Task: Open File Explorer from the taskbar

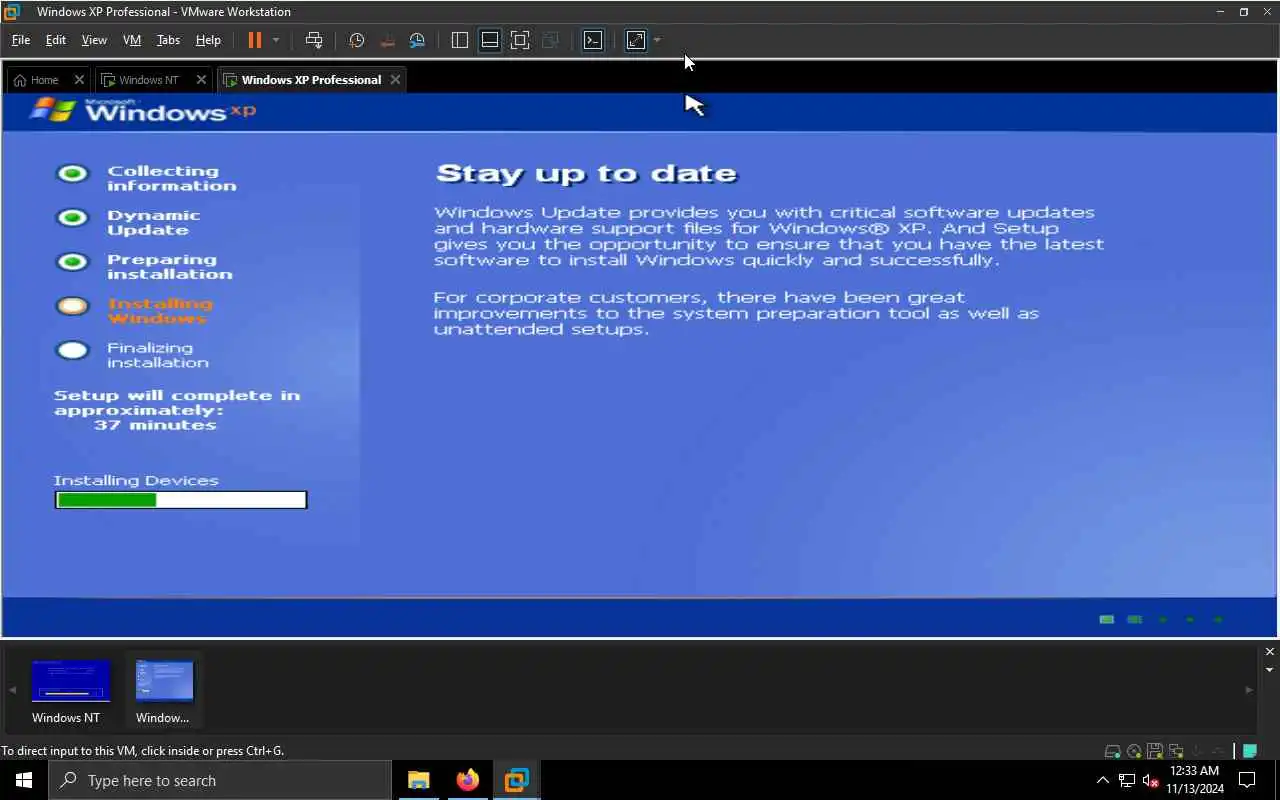Action: tap(418, 780)
